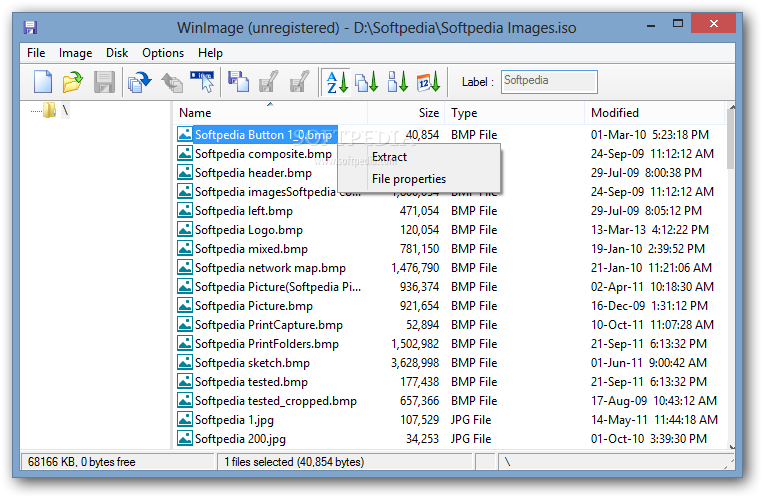Close the WinImage window
The image size is (763, 498).
(713, 23)
